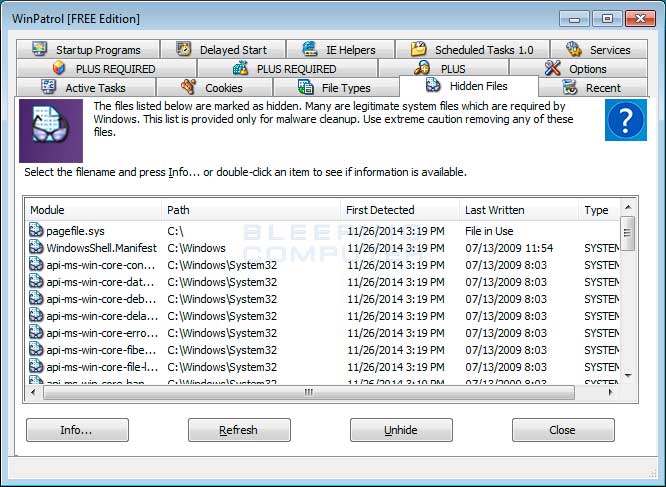Viewport: 666px width, 487px height.
Task: Click horizontal scrollbar left arrow
Action: pos(33,392)
